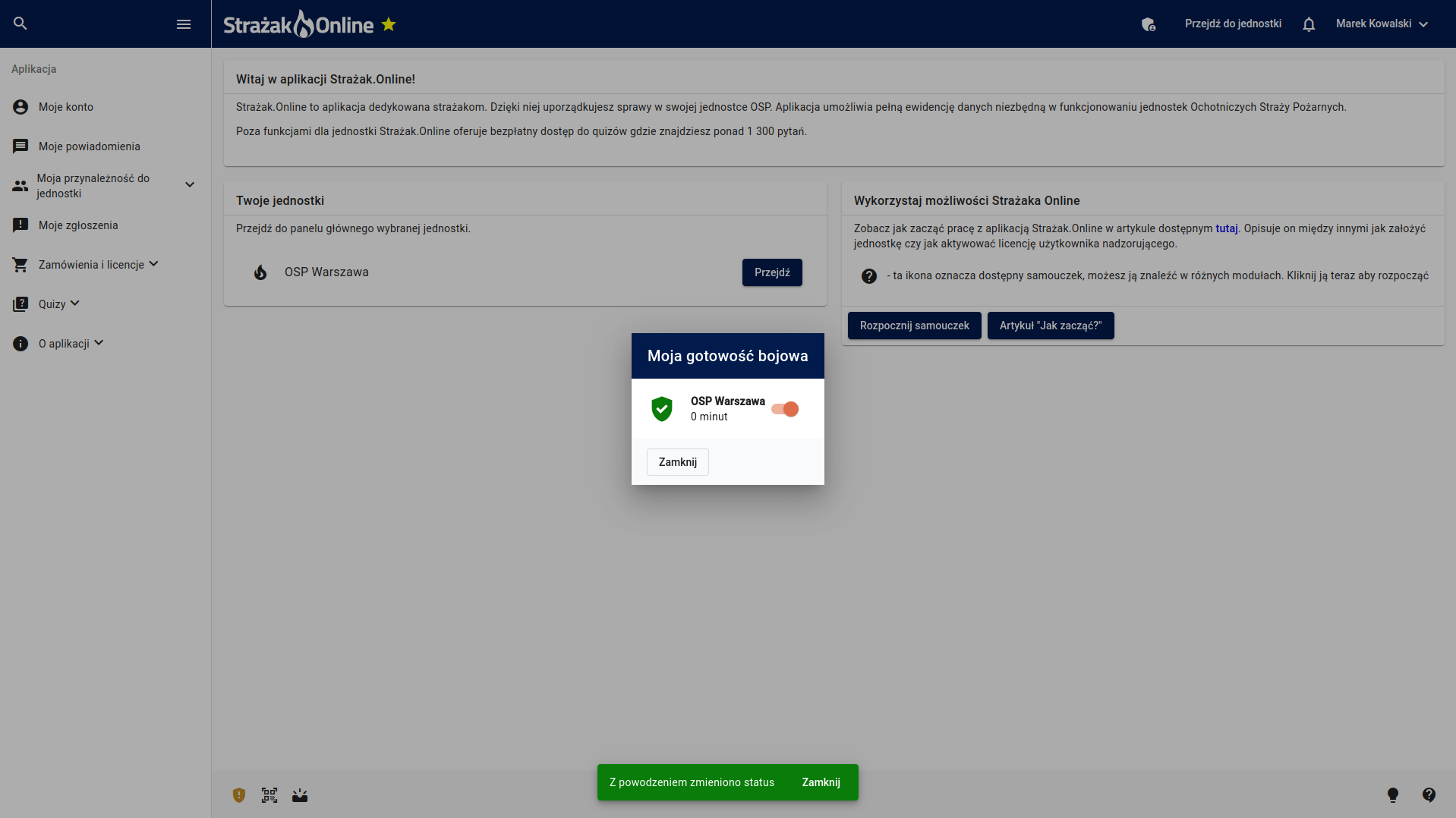This screenshot has width=1456, height=818.
Task: Click the flame icon next to OSP Warszawa
Action: pos(260,272)
